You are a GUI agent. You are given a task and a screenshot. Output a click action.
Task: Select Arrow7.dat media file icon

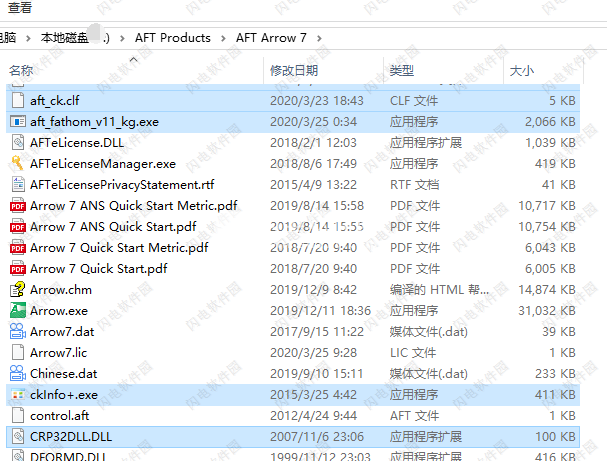tap(18, 332)
